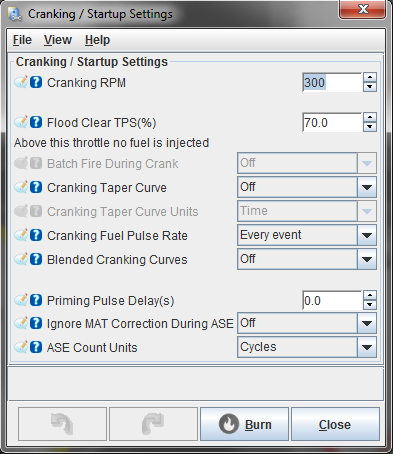
Task: Open help for Flood Clear TPS(%)
Action: [x=36, y=122]
